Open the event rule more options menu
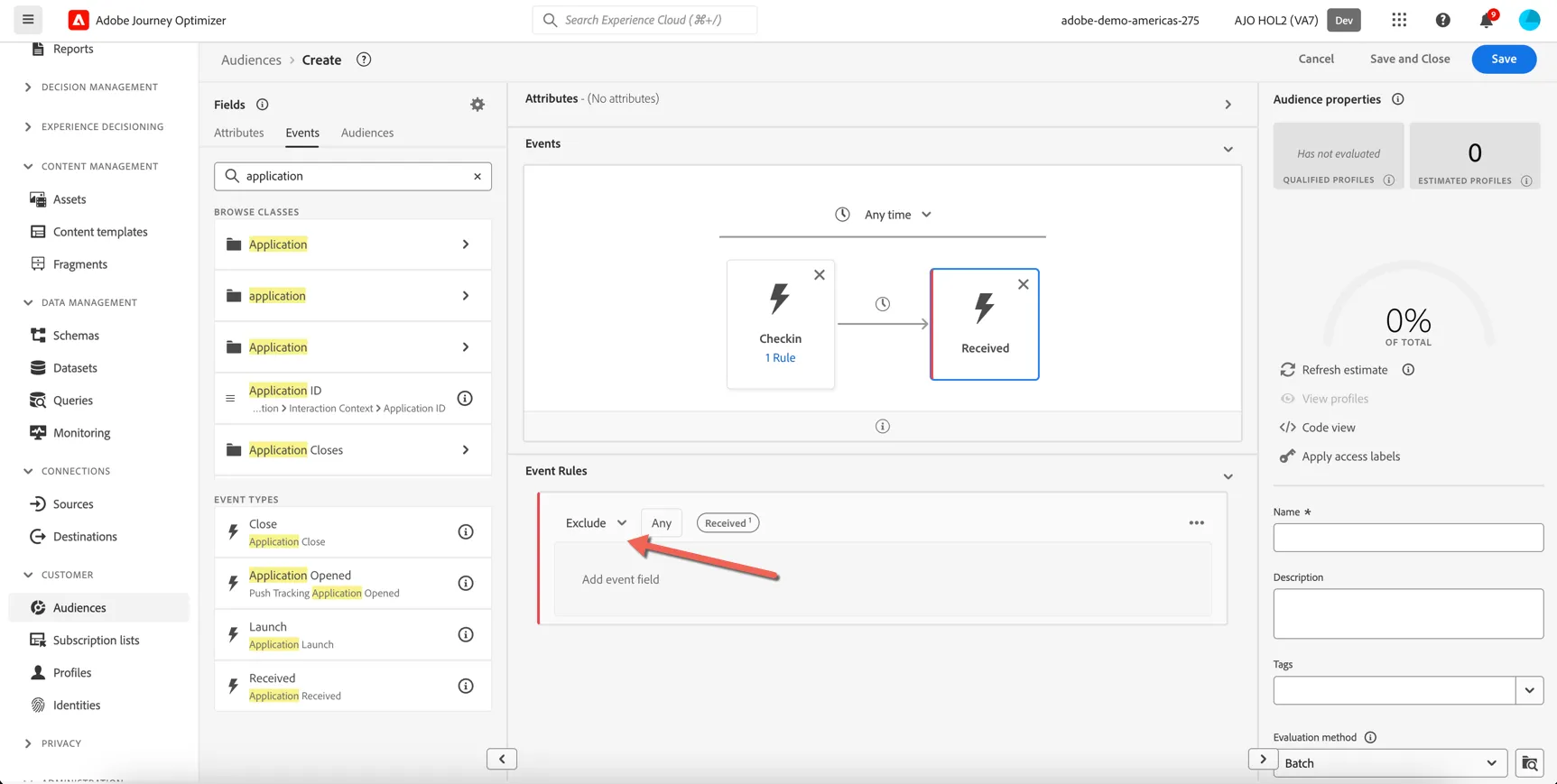Viewport: 1557px width, 784px height. [x=1196, y=522]
